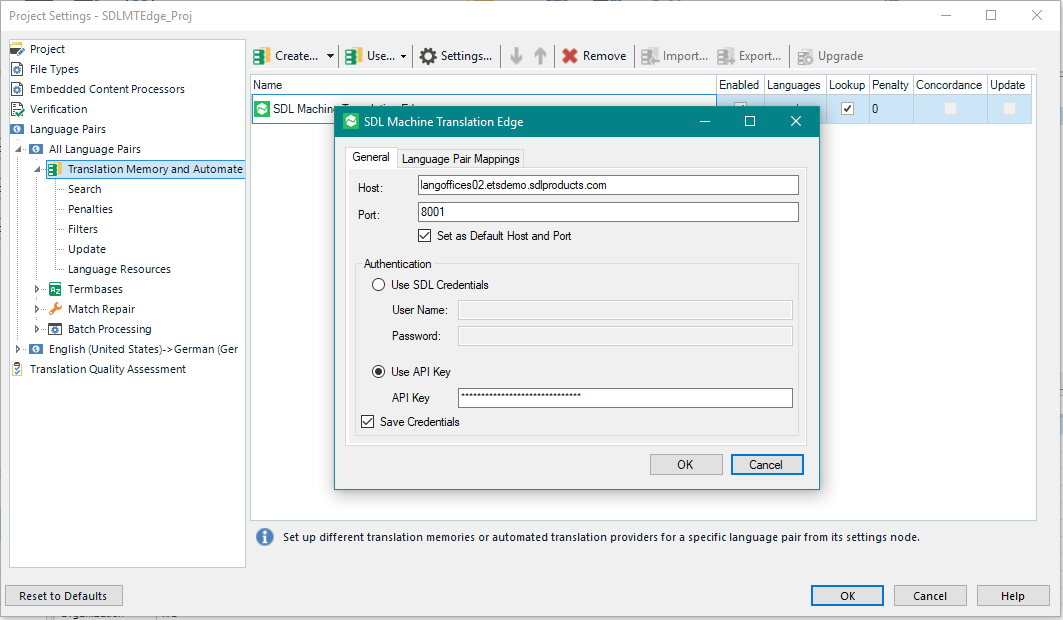Click the File Types icon
Viewport: 1063px width, 620px height.
pos(18,69)
